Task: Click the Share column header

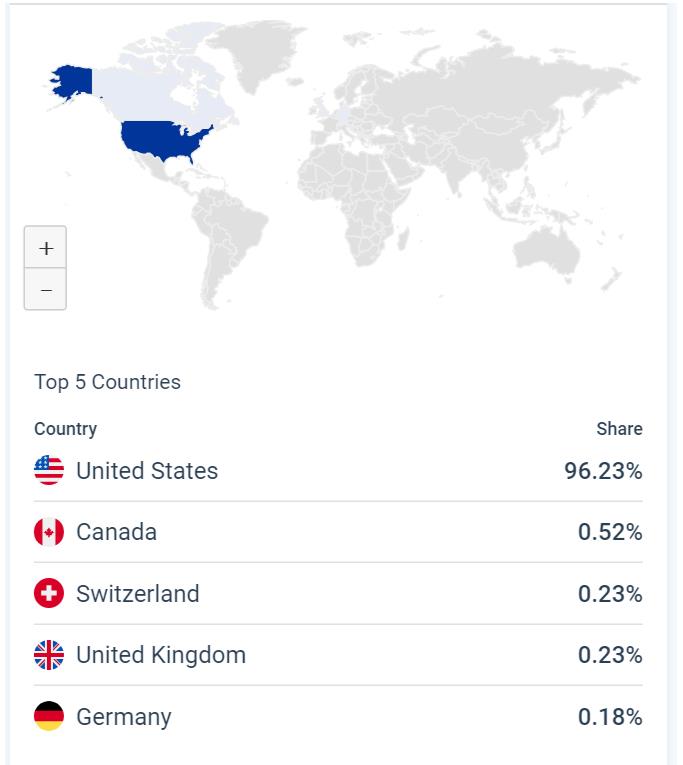Action: click(x=619, y=429)
